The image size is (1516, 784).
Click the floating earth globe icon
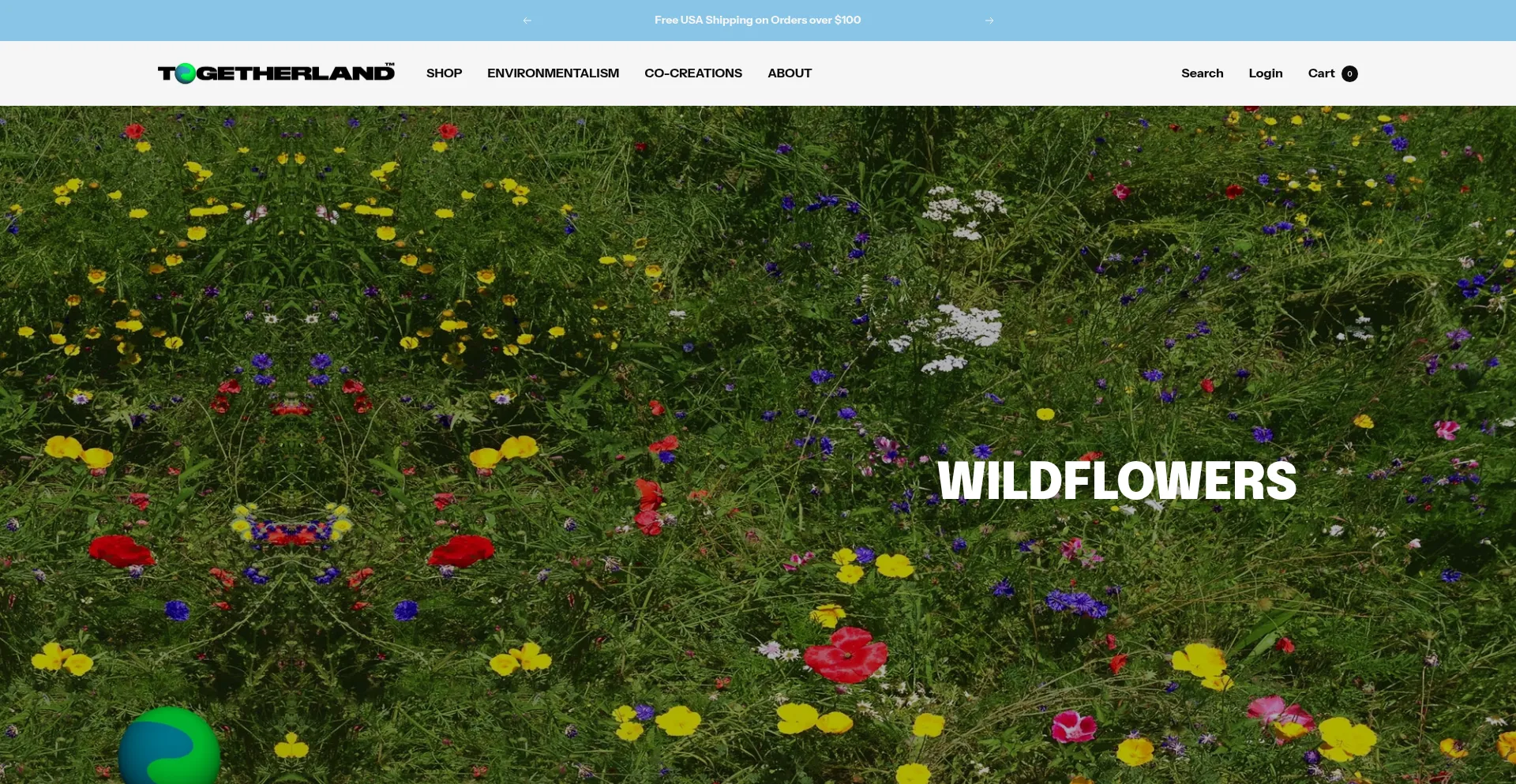(x=169, y=746)
